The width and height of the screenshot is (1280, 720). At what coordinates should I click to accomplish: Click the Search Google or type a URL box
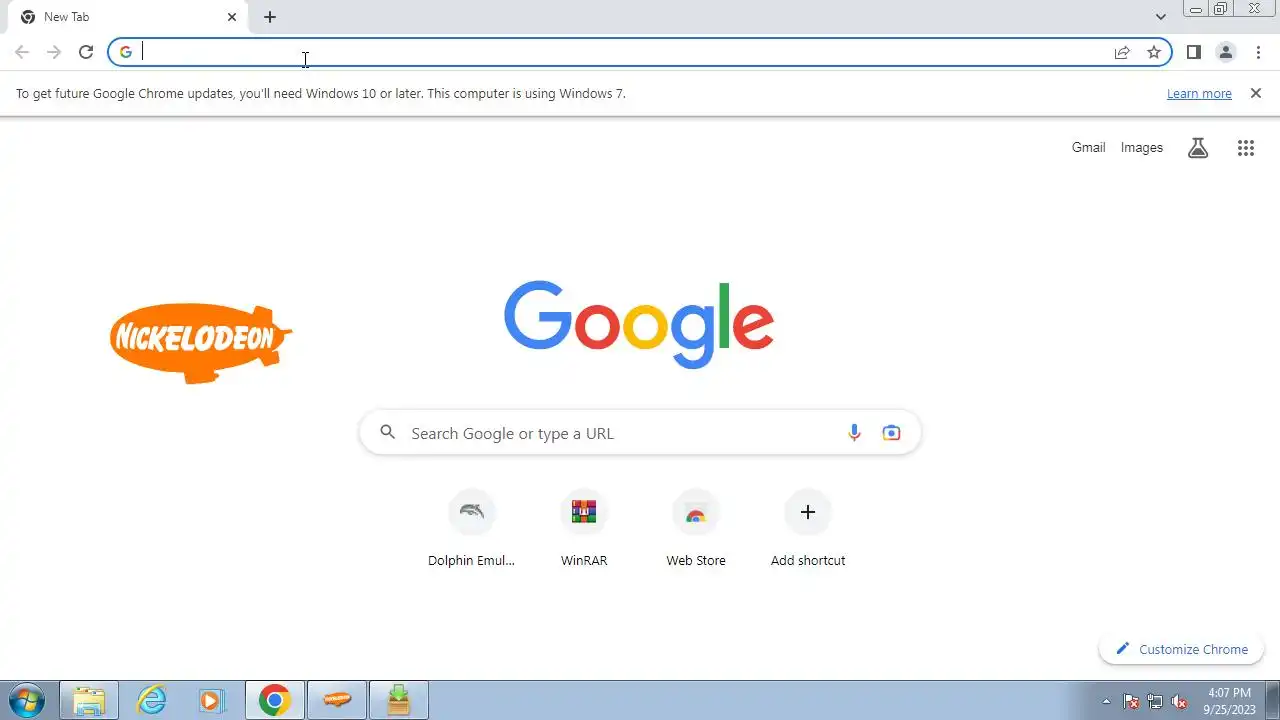coord(640,433)
